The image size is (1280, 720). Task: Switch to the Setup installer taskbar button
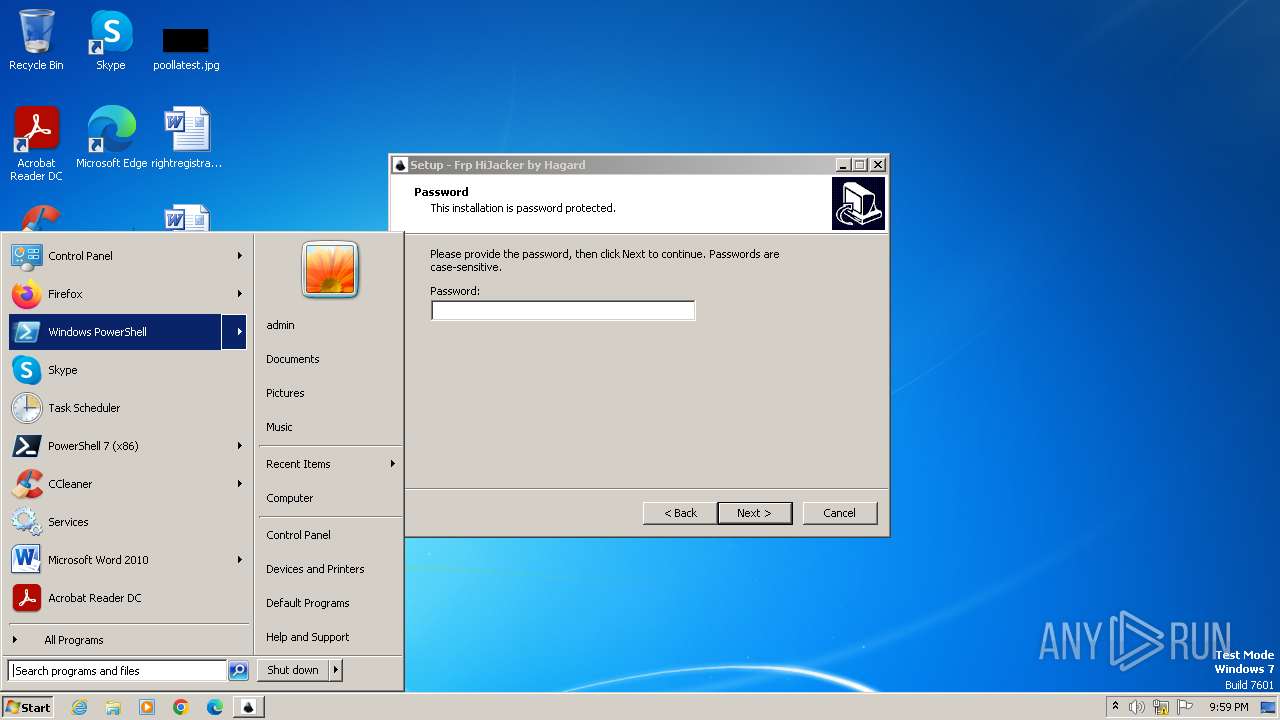tap(249, 707)
